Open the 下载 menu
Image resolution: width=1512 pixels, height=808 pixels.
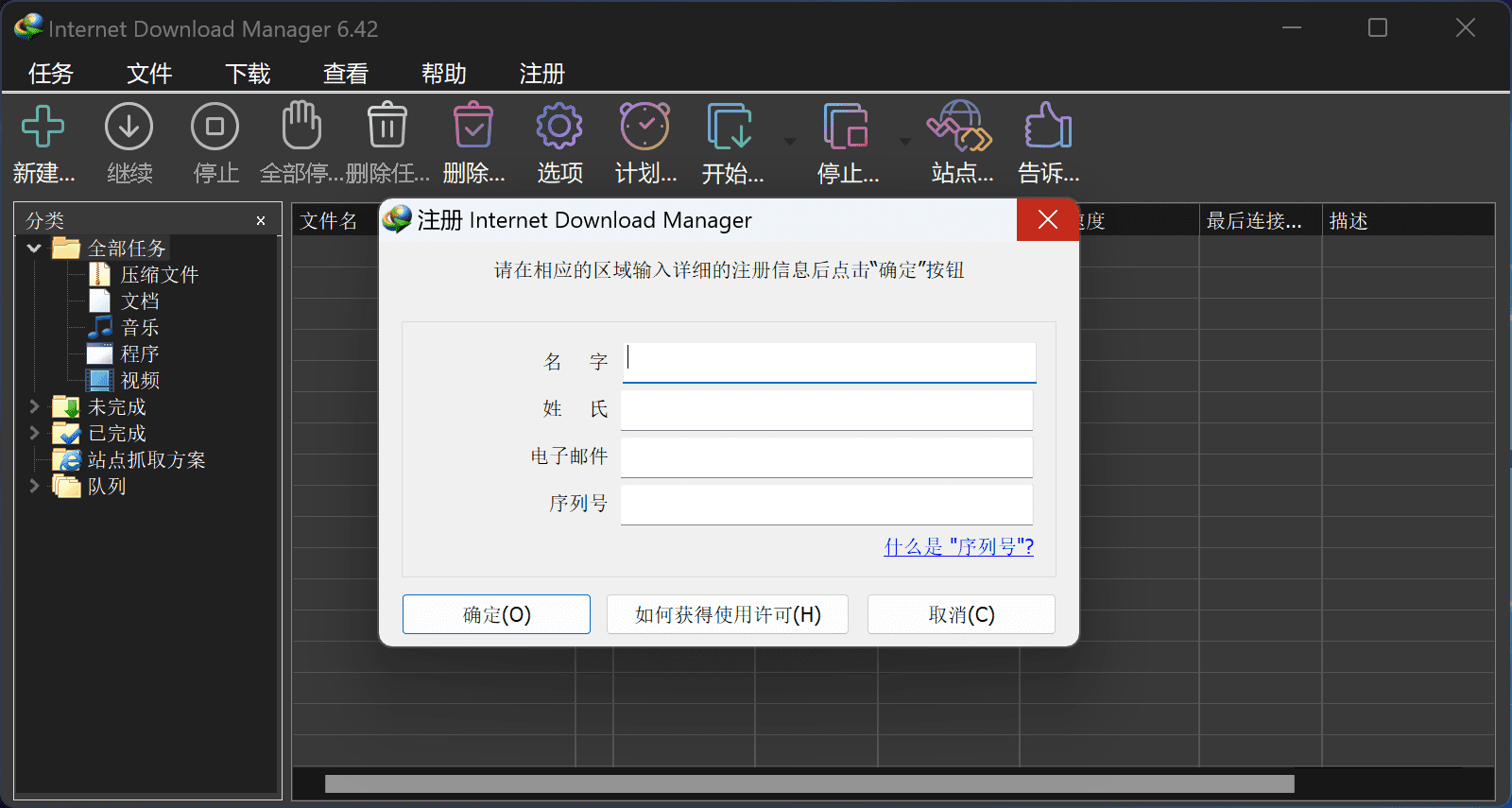point(248,74)
